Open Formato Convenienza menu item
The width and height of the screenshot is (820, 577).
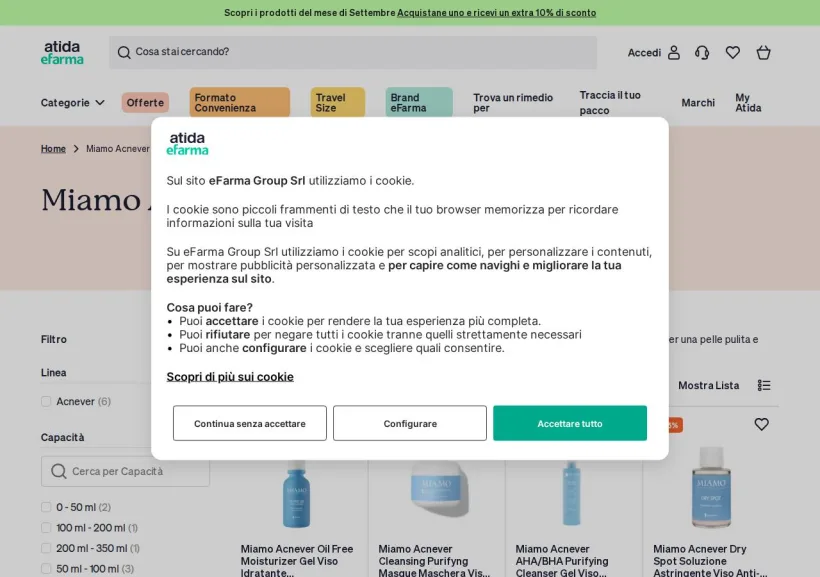[x=240, y=103]
